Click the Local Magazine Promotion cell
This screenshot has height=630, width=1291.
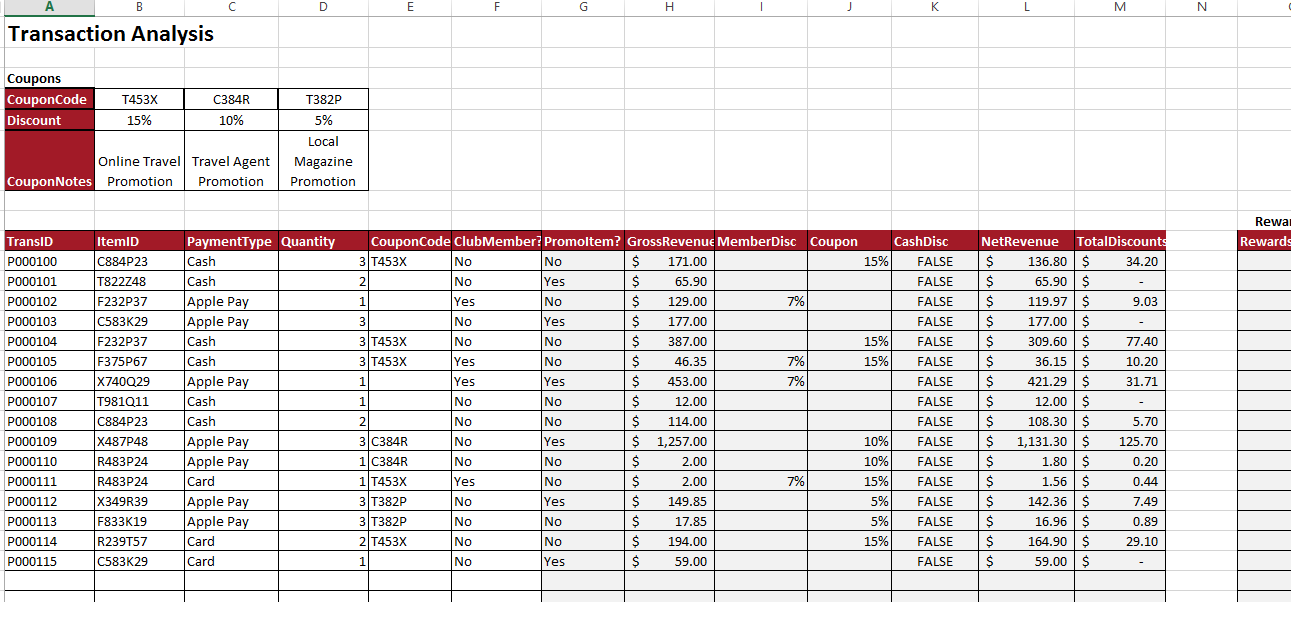pos(323,160)
